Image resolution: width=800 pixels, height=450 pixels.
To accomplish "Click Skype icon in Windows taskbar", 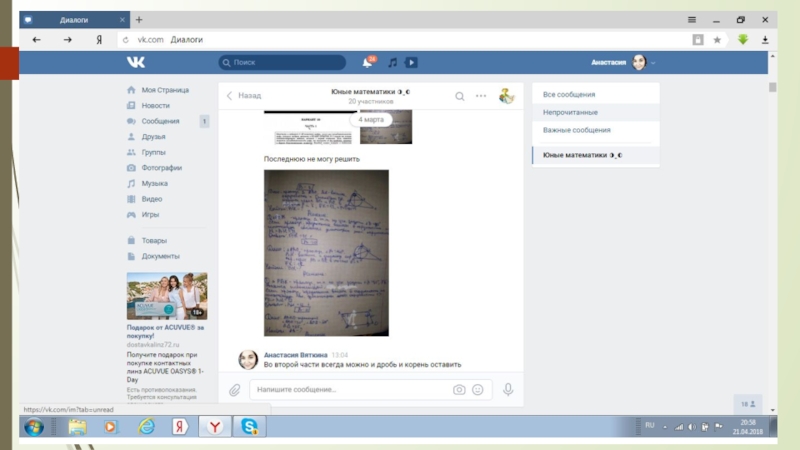I will tap(248, 427).
